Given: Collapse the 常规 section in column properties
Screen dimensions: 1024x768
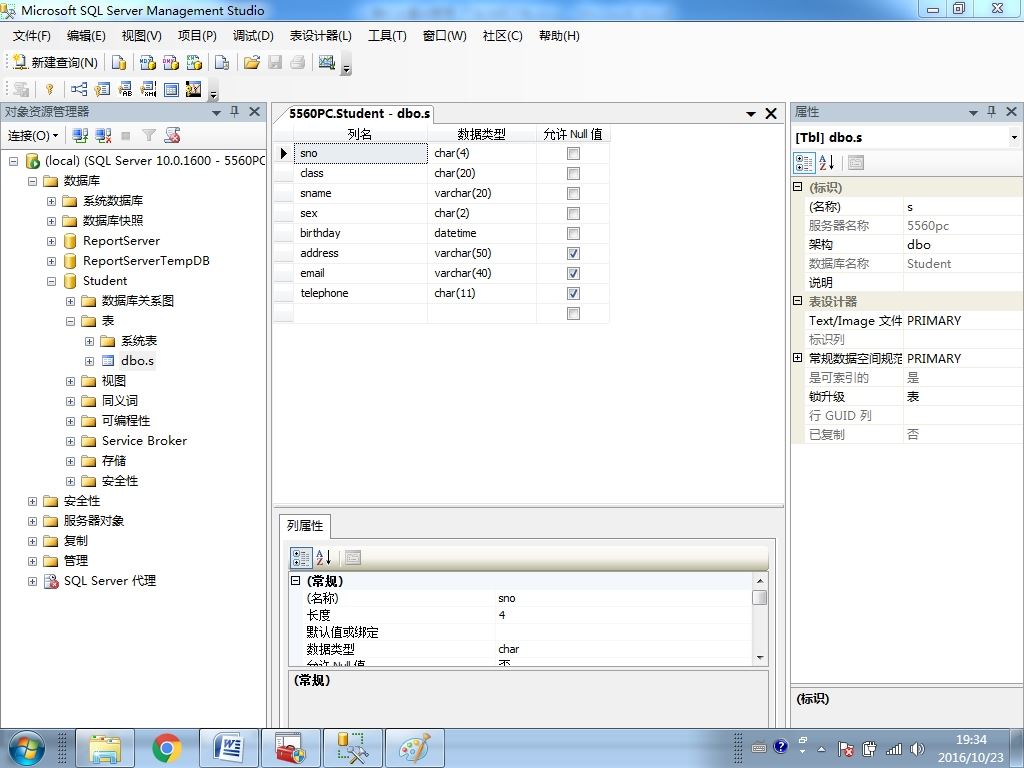Looking at the screenshot, I should point(295,581).
